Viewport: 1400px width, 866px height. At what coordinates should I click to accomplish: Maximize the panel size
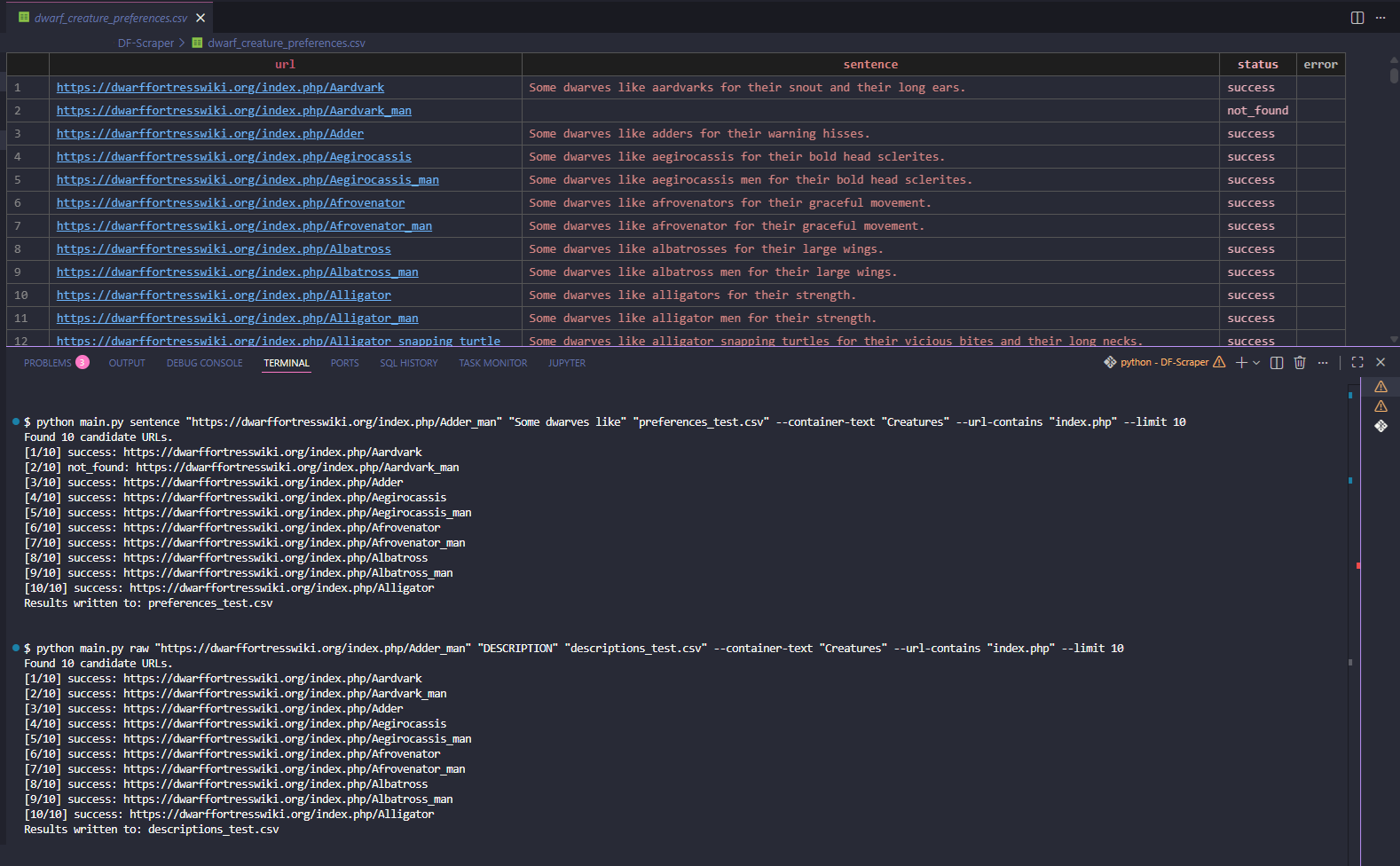(1357, 362)
